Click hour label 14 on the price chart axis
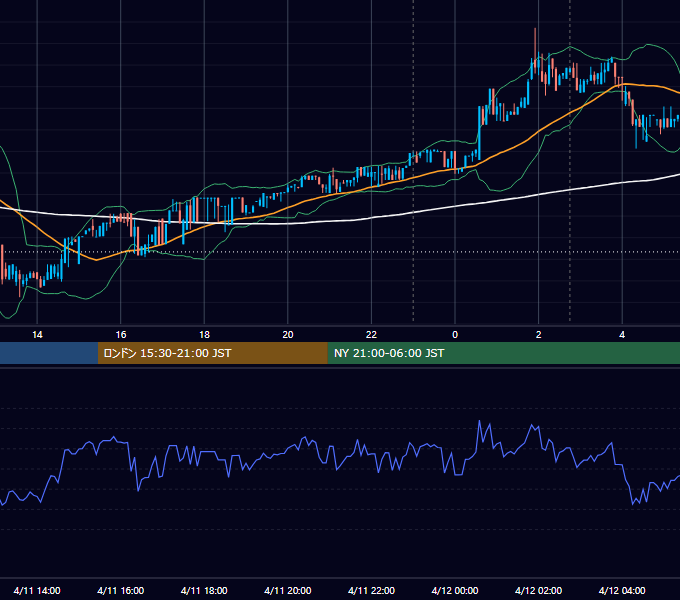Viewport: 680px width, 600px height. pos(37,335)
